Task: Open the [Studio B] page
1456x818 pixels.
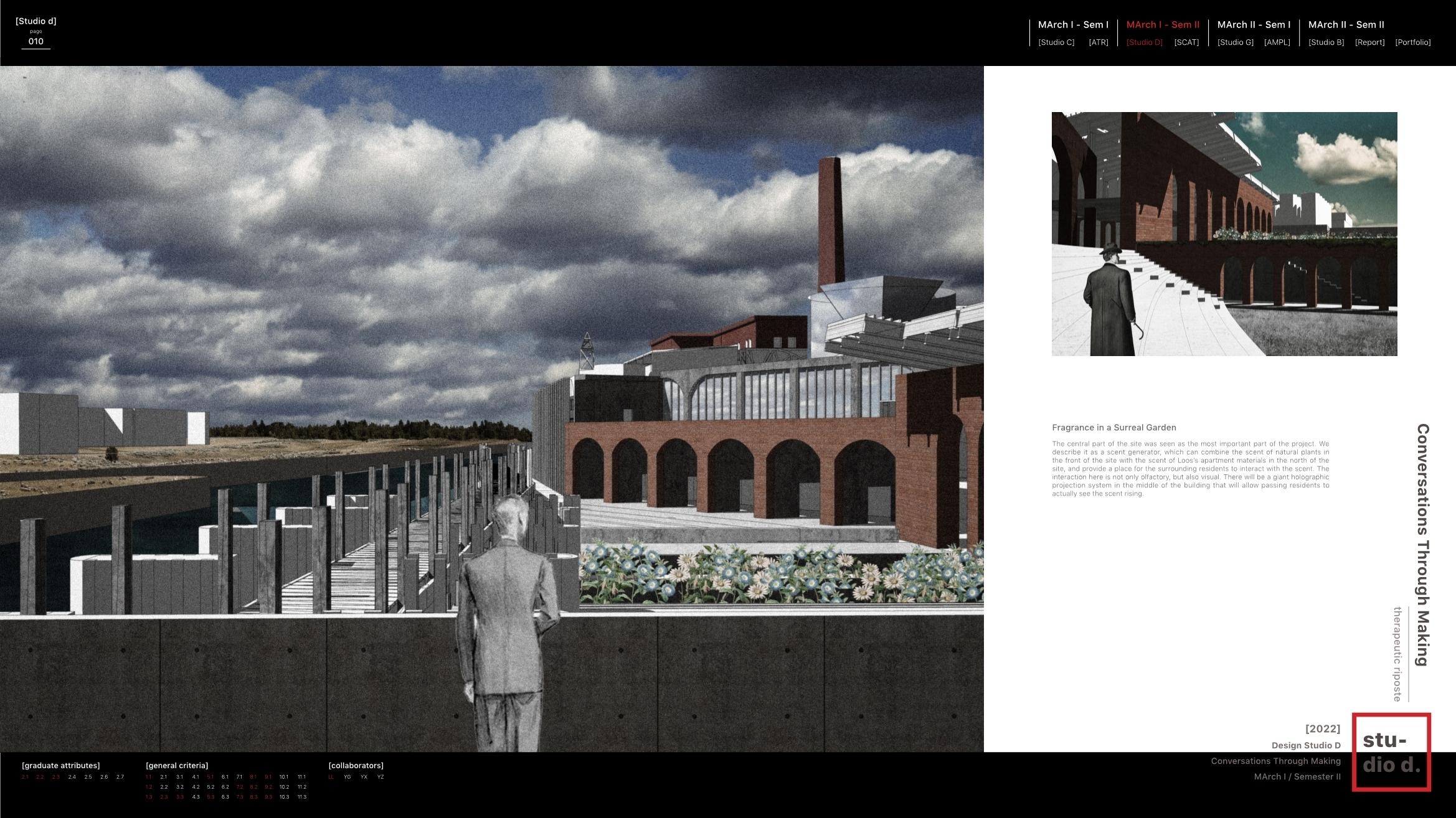Action: point(1326,42)
